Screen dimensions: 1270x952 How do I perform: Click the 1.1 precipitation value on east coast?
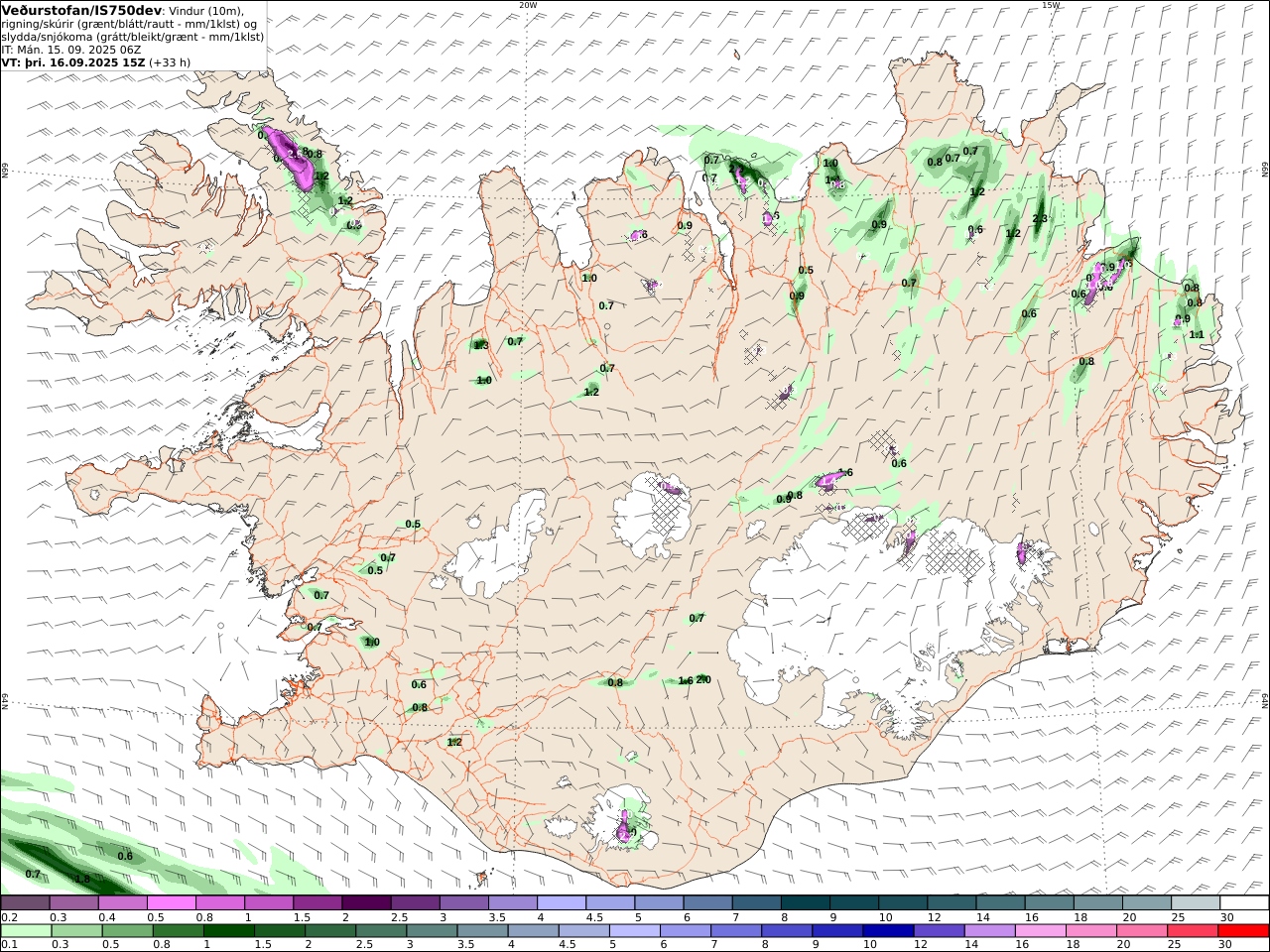point(1197,335)
